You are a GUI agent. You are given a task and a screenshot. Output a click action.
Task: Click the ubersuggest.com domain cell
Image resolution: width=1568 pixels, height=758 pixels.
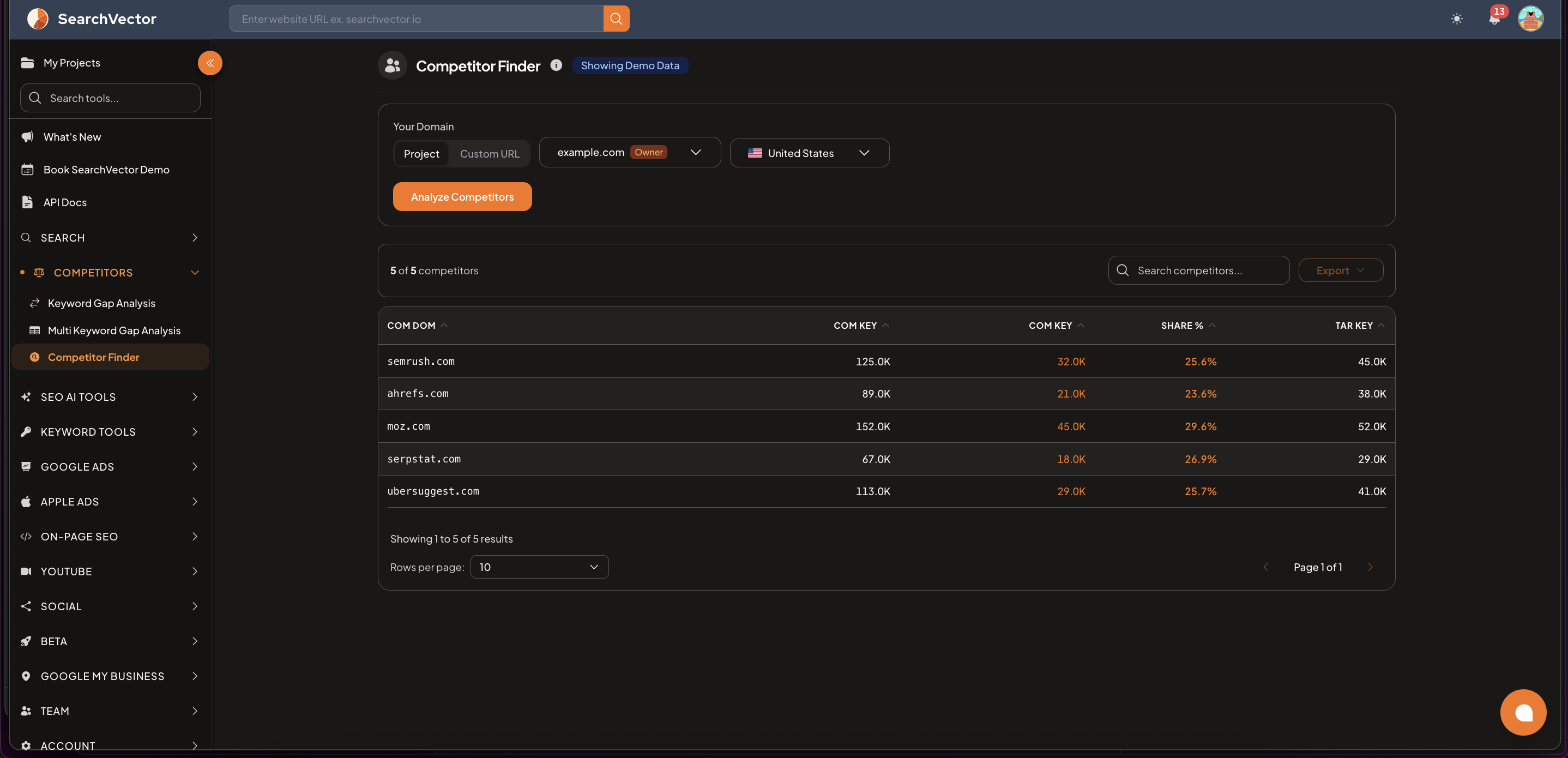pos(433,491)
